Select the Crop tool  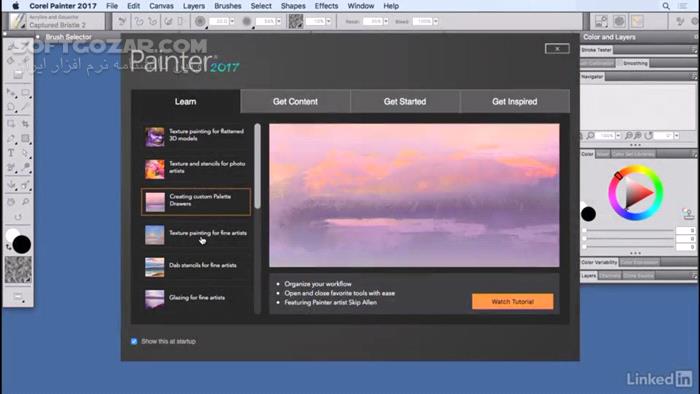pos(25,124)
